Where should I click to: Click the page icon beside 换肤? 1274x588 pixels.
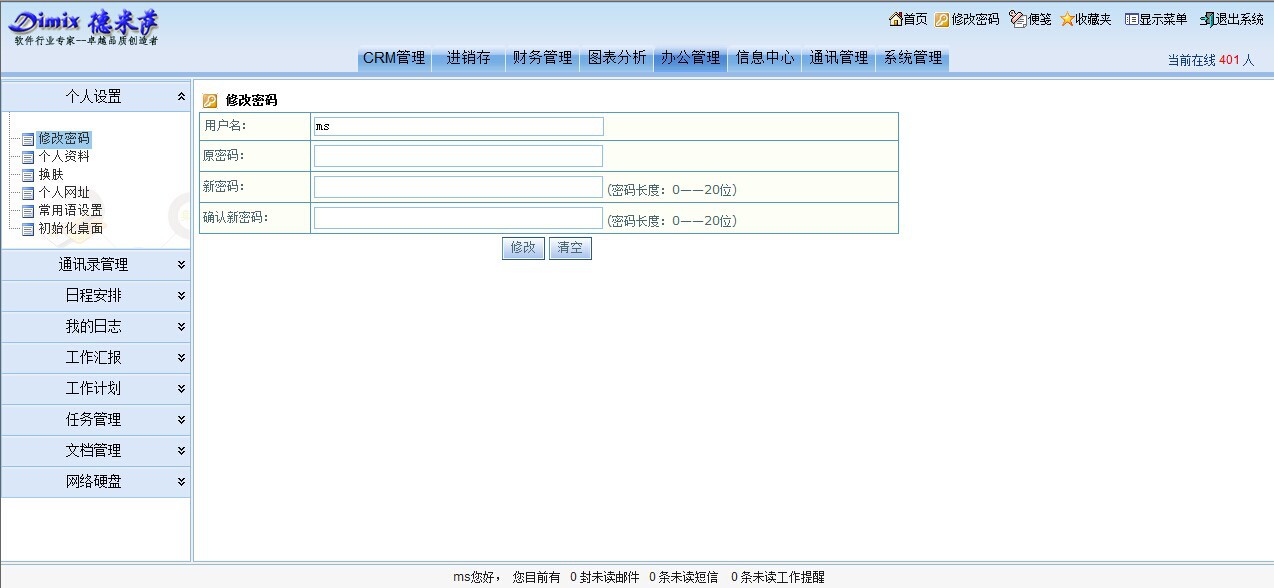click(28, 175)
